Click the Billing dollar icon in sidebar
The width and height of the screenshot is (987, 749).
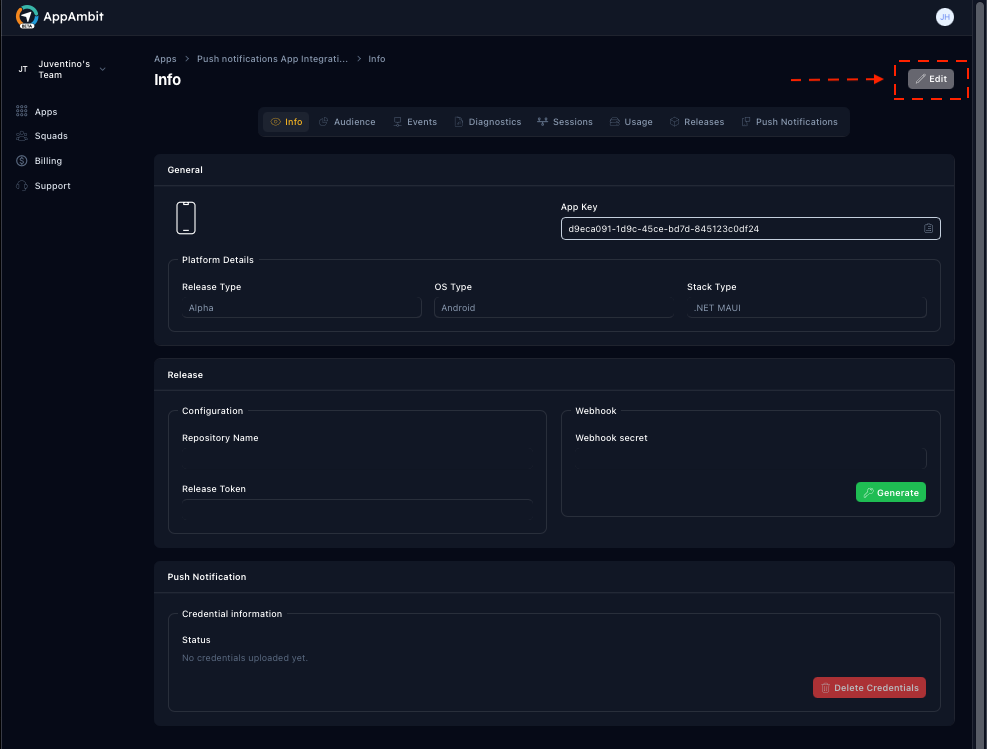pyautogui.click(x=22, y=161)
